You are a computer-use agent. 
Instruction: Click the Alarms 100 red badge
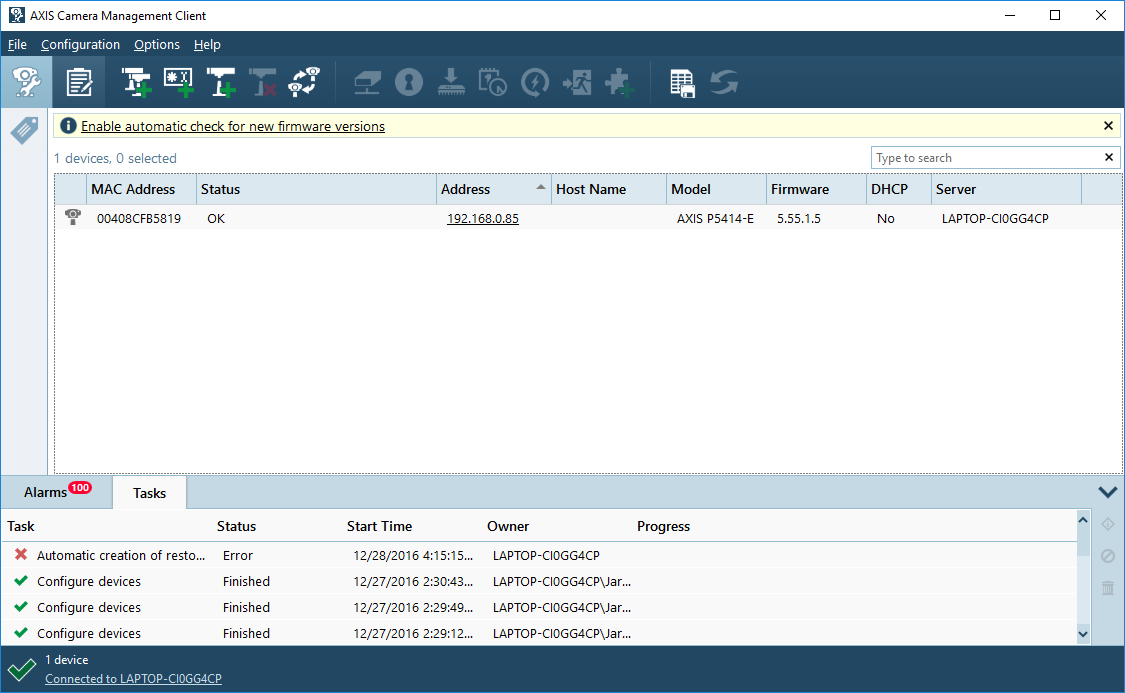(80, 488)
